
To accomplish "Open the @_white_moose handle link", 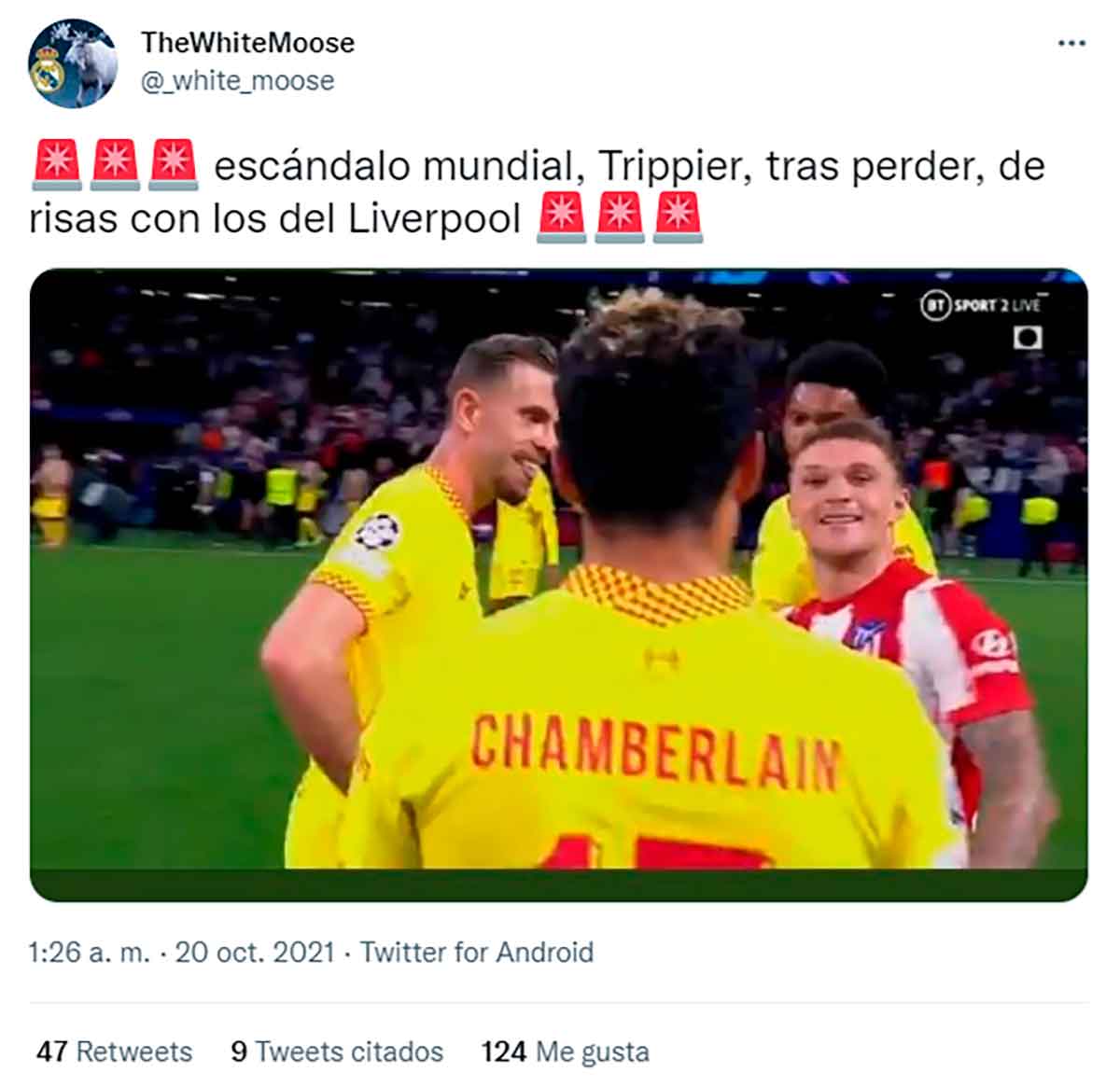I will coord(237,81).
